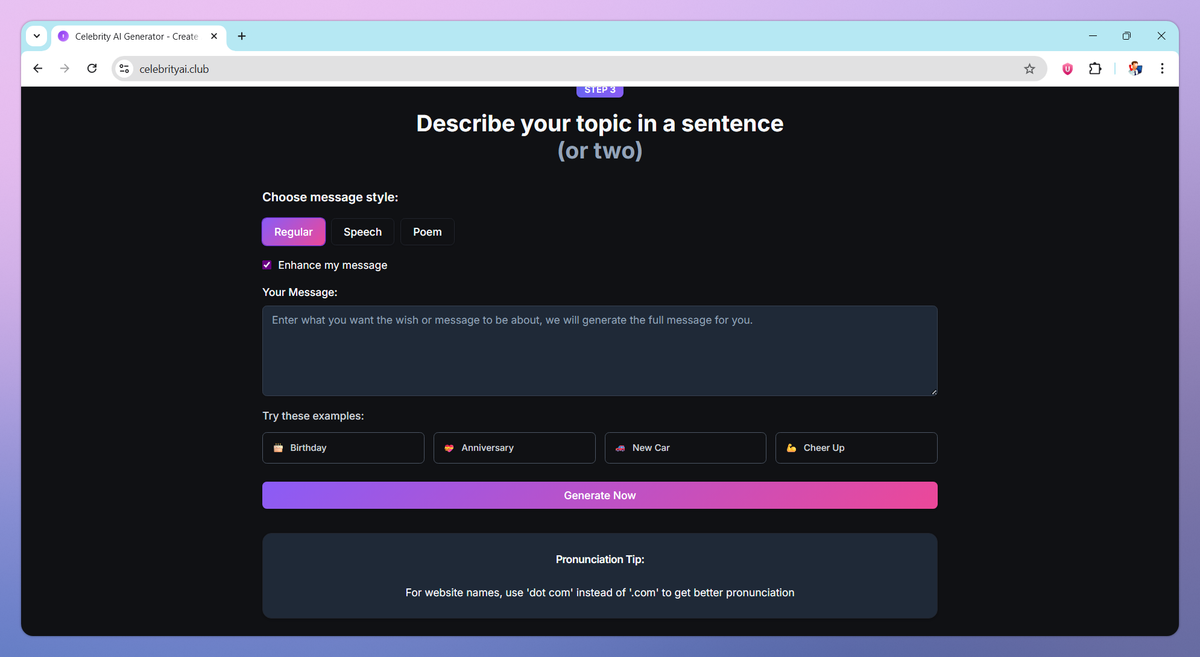Open the browser three-dot menu
Screen dimensions: 1200x657
coord(1162,69)
